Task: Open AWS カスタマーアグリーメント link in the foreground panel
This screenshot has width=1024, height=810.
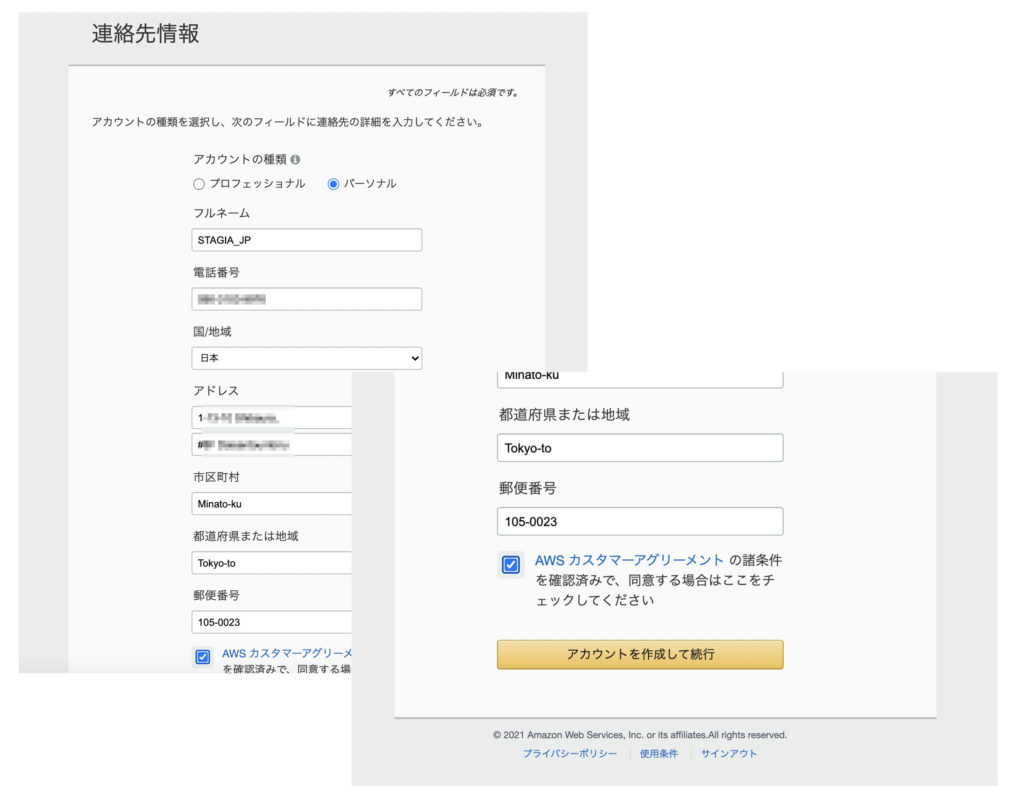Action: click(x=629, y=561)
